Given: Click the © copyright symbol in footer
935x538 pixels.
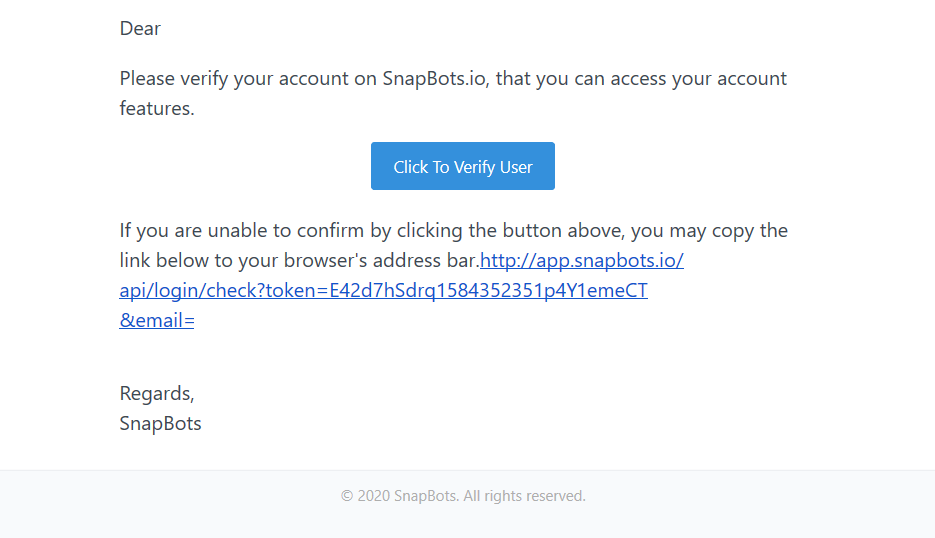Looking at the screenshot, I should (x=346, y=496).
